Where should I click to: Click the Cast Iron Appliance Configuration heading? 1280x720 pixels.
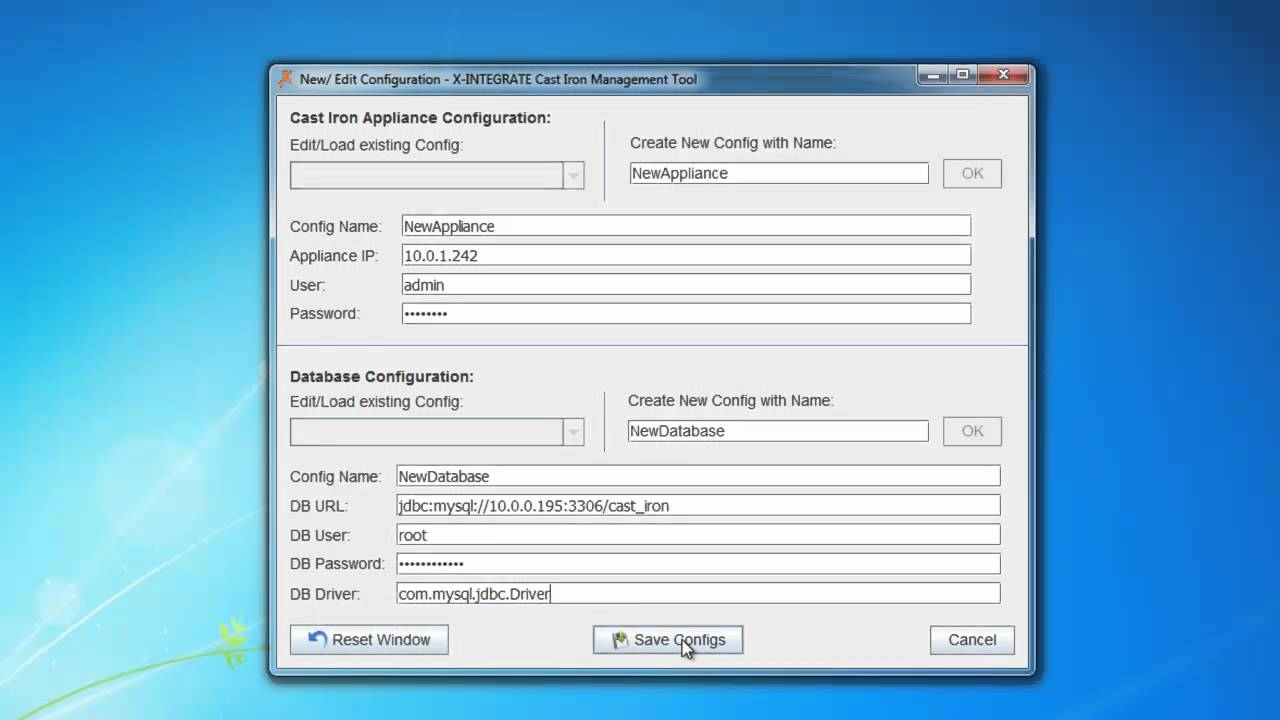point(420,117)
